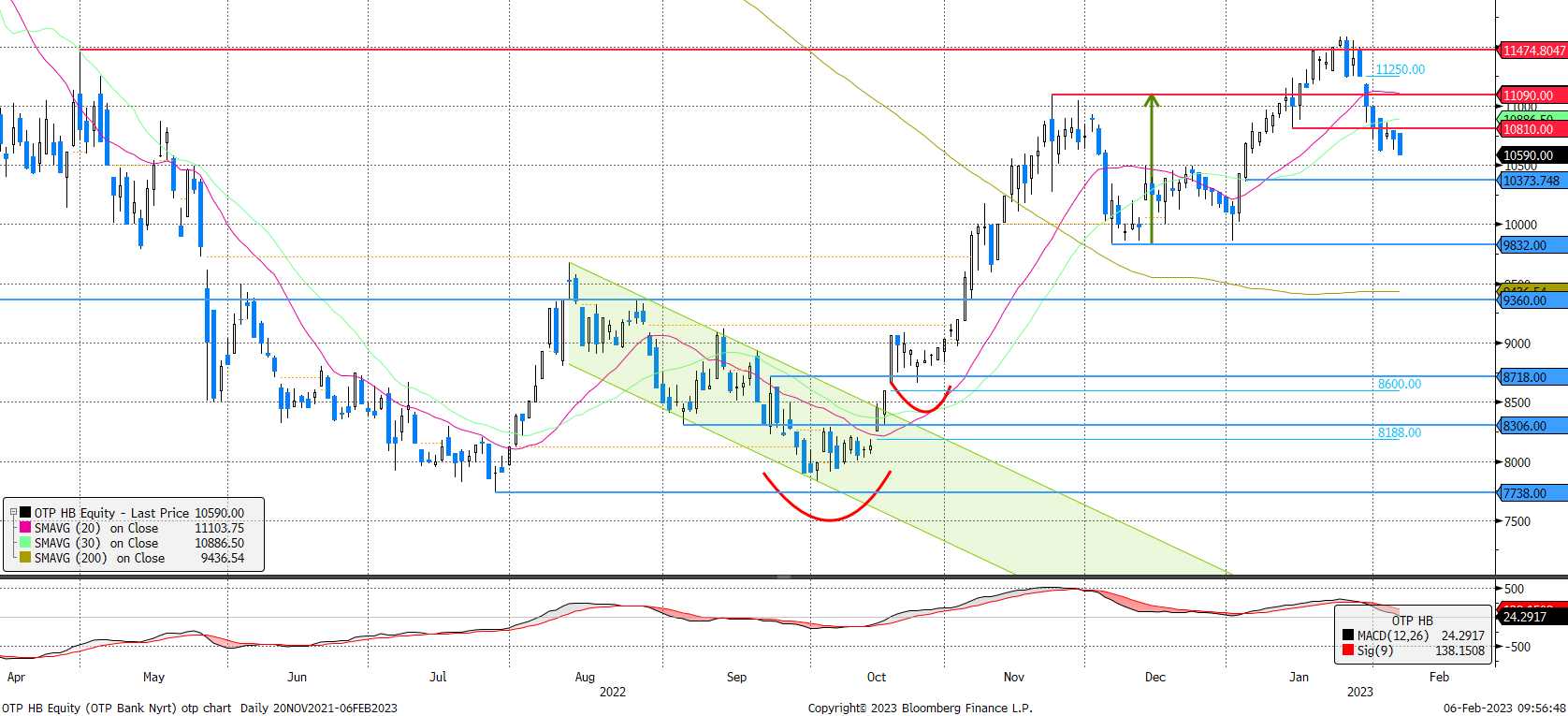The height and width of the screenshot is (716, 1568).
Task: Click 'OTP HB' MACD legend title
Action: (1412, 621)
